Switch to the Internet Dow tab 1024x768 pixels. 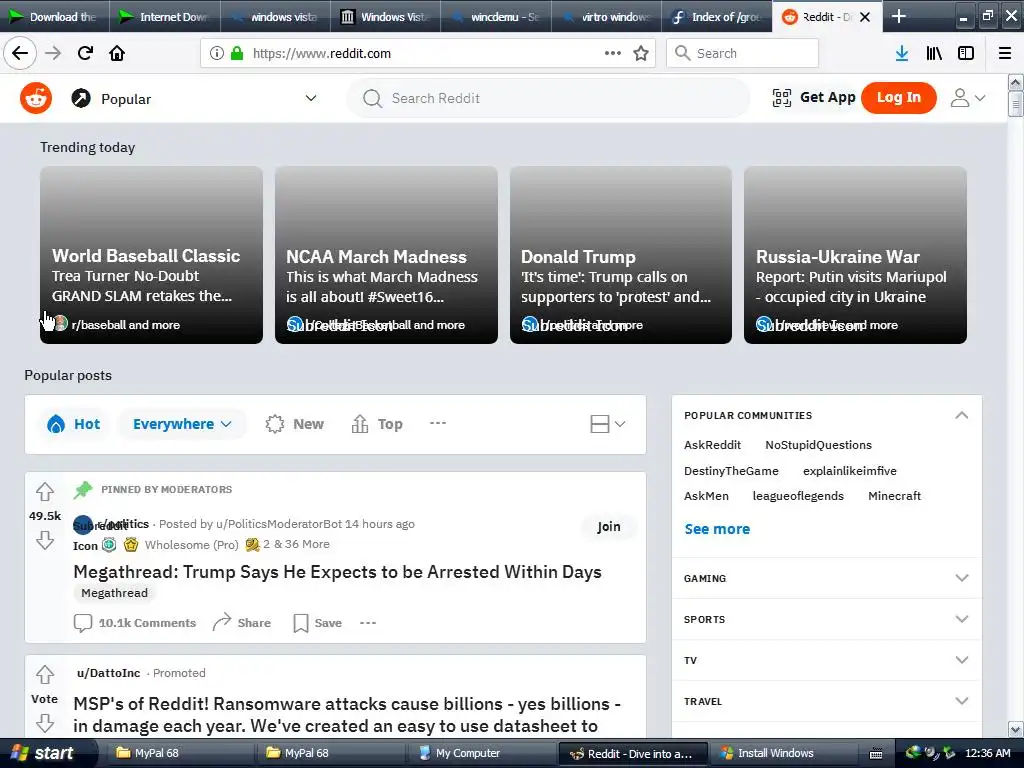pyautogui.click(x=165, y=16)
